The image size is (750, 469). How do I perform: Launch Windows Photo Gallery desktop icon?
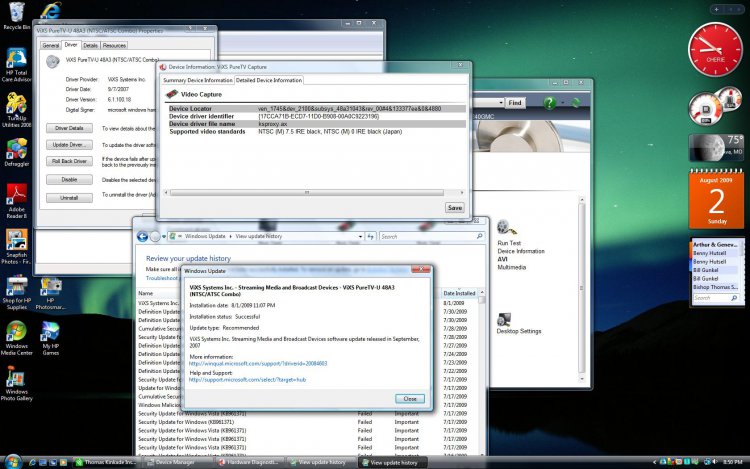tap(16, 380)
